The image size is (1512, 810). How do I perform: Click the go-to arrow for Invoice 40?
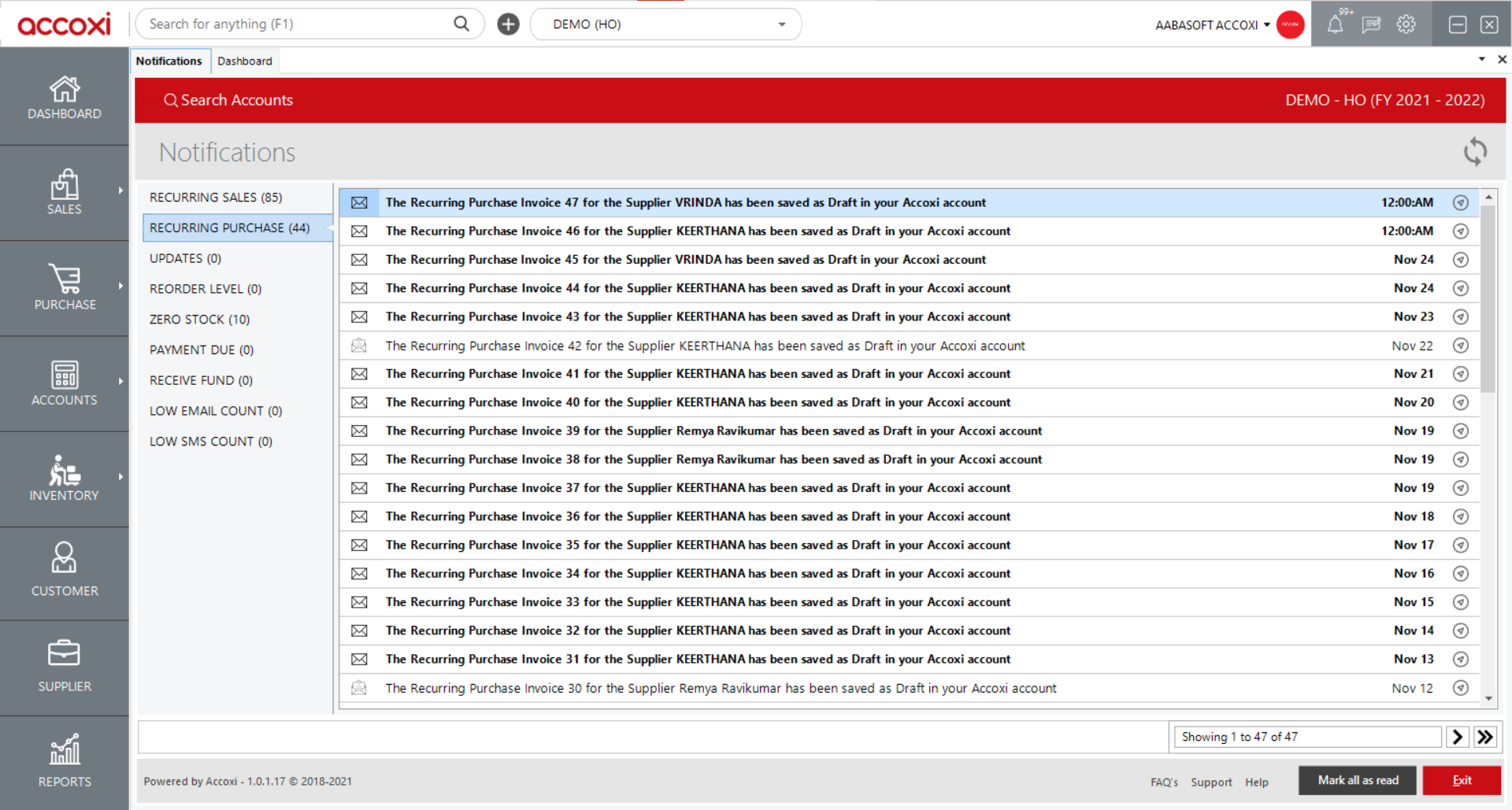click(x=1461, y=402)
